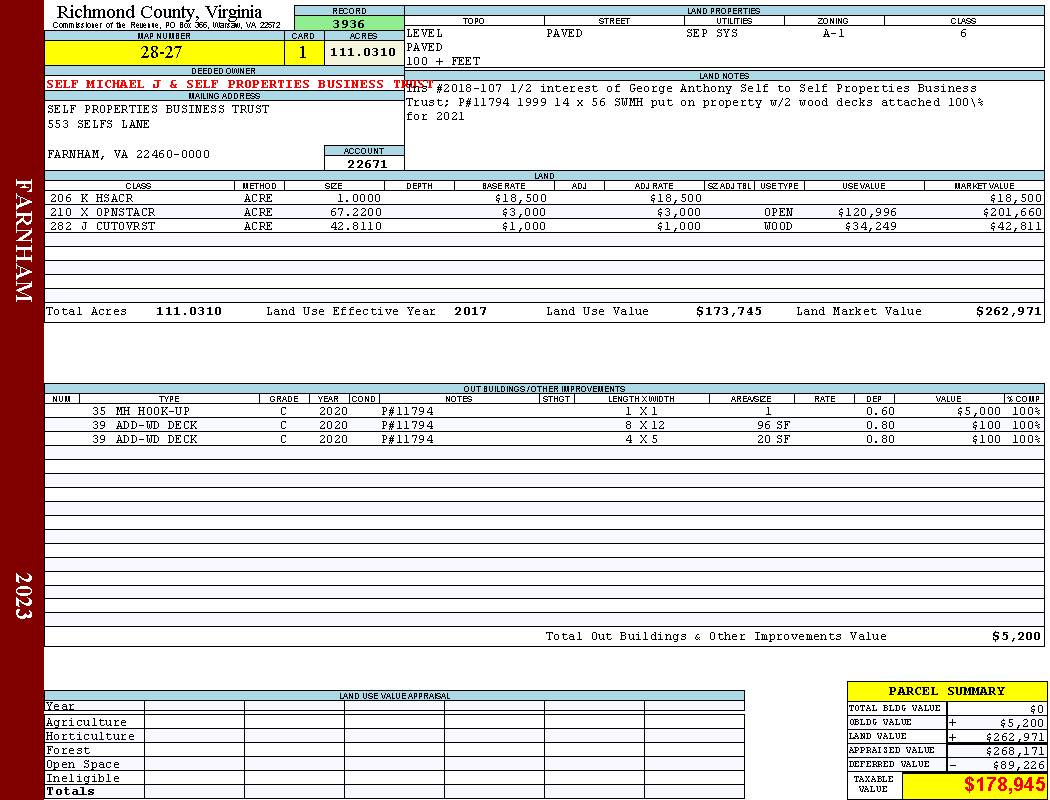Click depreciation value 0.60
The width and height of the screenshot is (1050, 800).
pos(880,411)
